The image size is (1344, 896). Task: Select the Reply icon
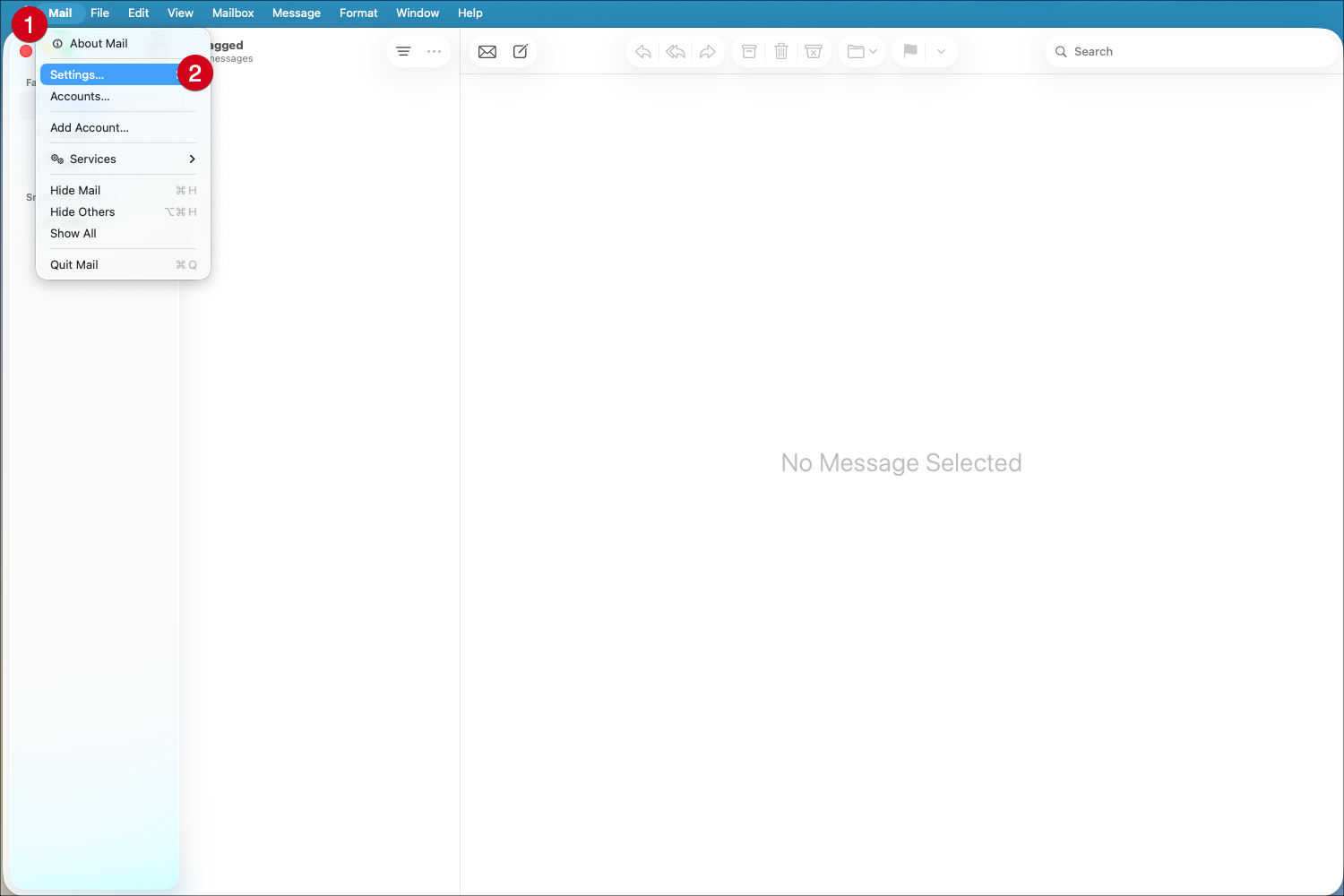tap(642, 51)
